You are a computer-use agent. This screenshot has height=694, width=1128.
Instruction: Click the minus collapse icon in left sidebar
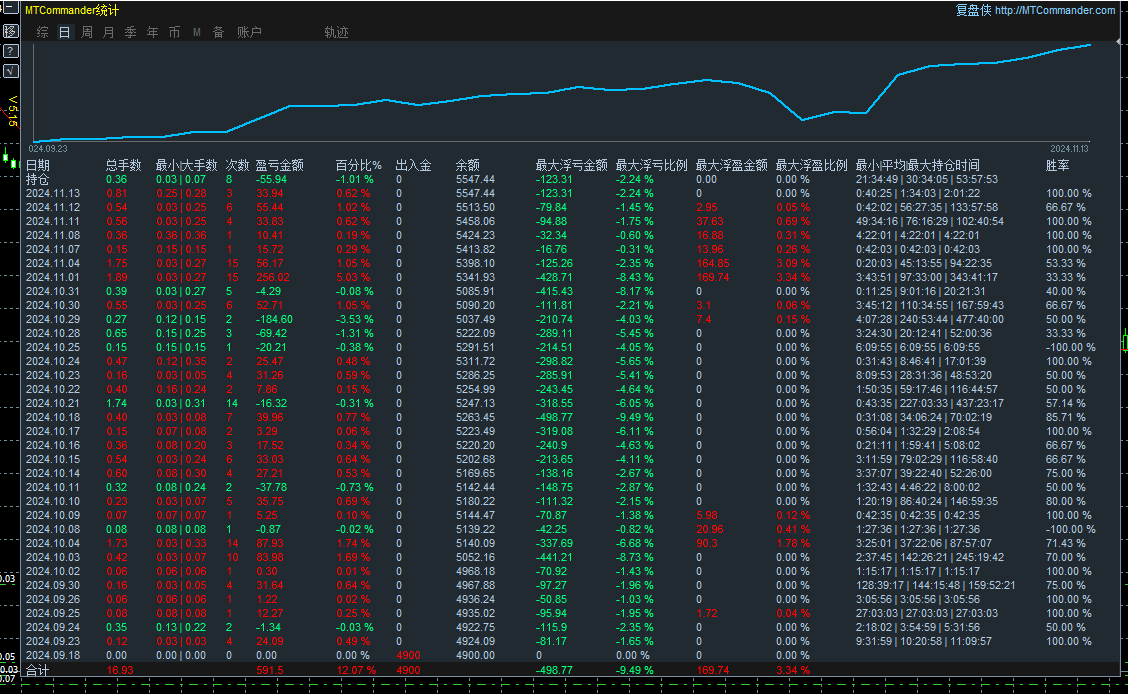[11, 9]
